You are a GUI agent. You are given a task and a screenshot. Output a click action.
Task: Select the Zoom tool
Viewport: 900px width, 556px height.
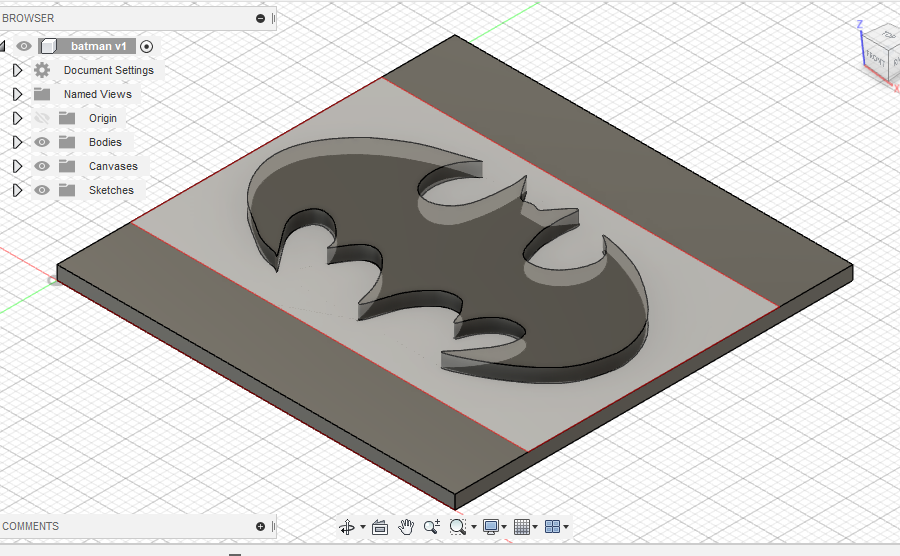click(432, 526)
